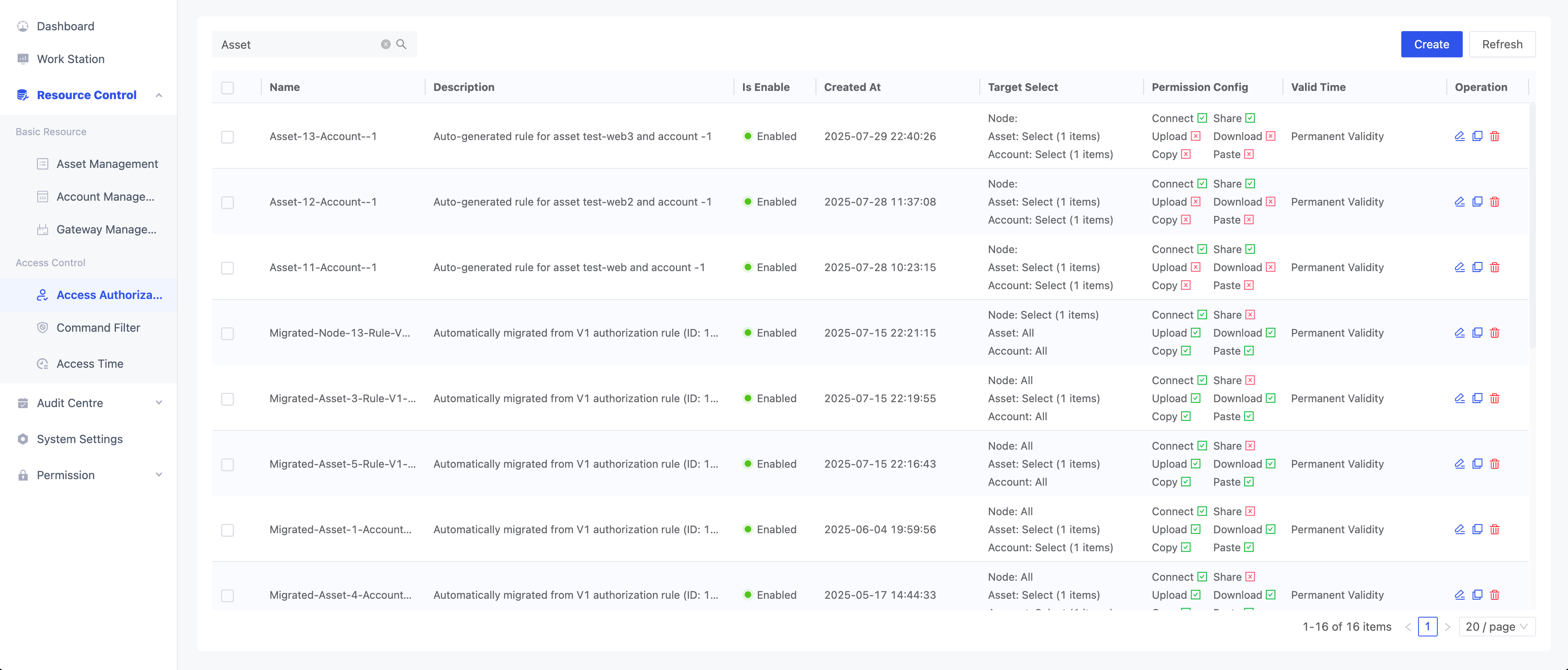Go to next page arrow
This screenshot has height=670, width=1568.
click(x=1448, y=627)
